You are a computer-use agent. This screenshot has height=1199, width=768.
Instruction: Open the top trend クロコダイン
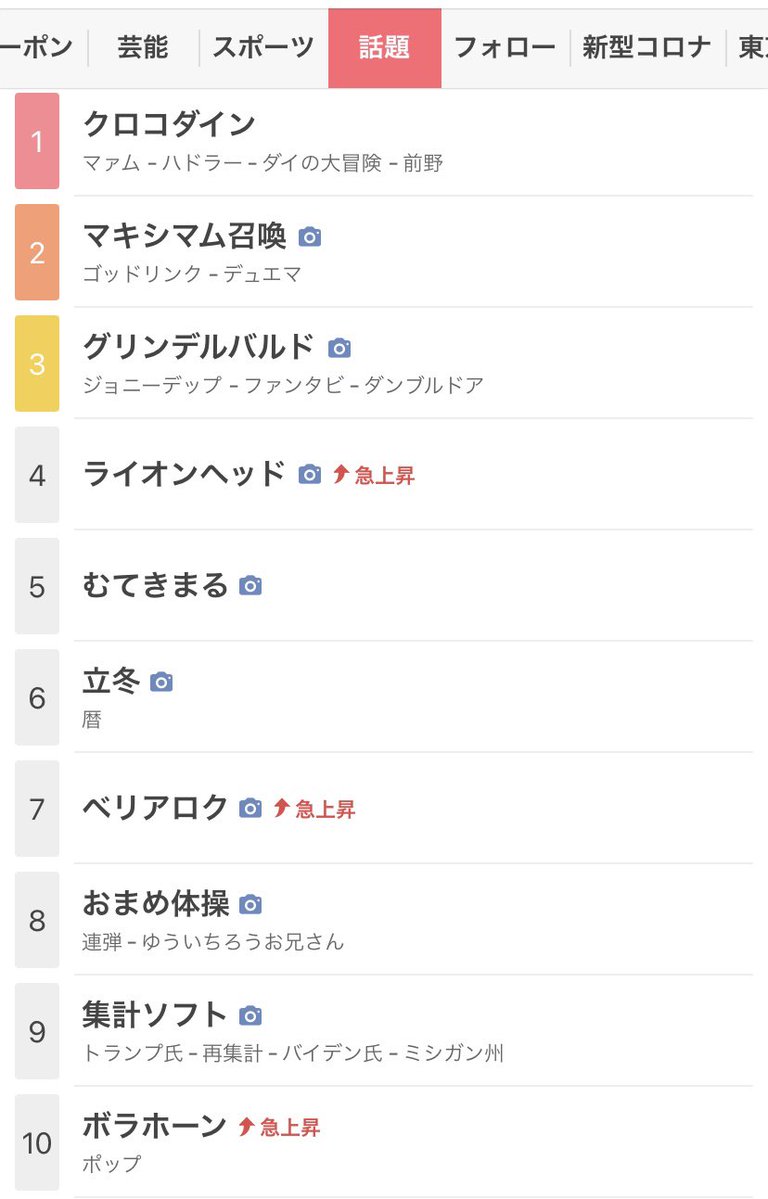169,125
